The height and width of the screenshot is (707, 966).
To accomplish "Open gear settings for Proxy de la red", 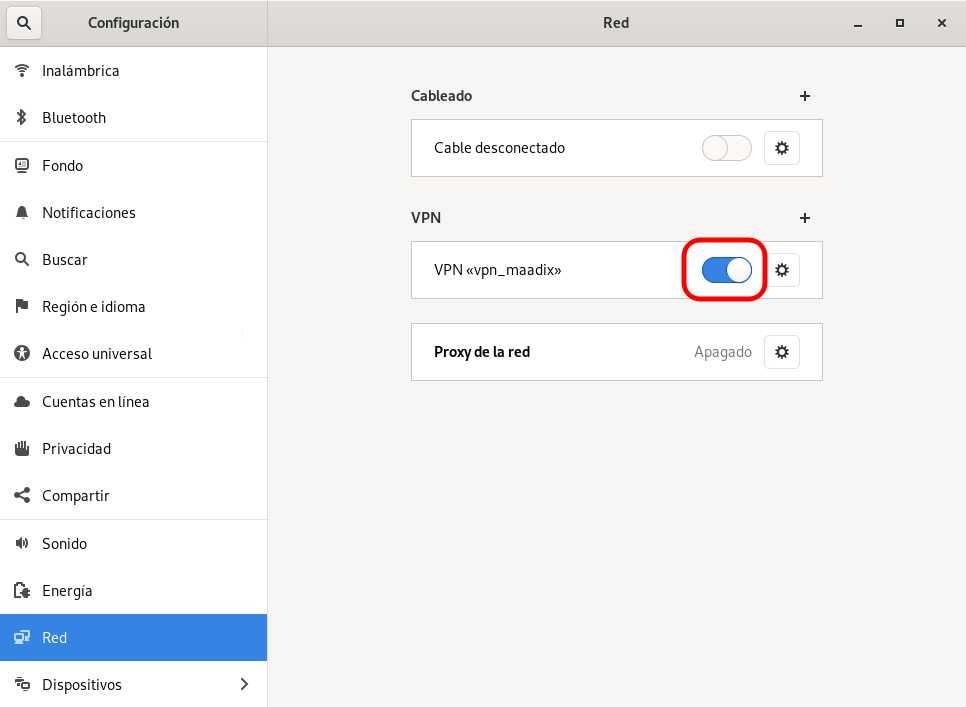I will click(x=782, y=352).
